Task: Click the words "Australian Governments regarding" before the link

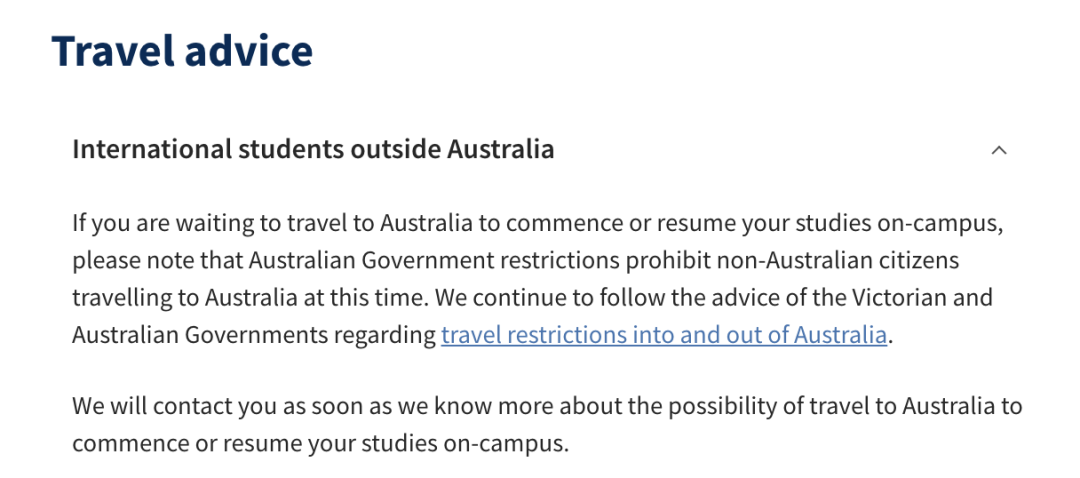Action: (x=254, y=335)
